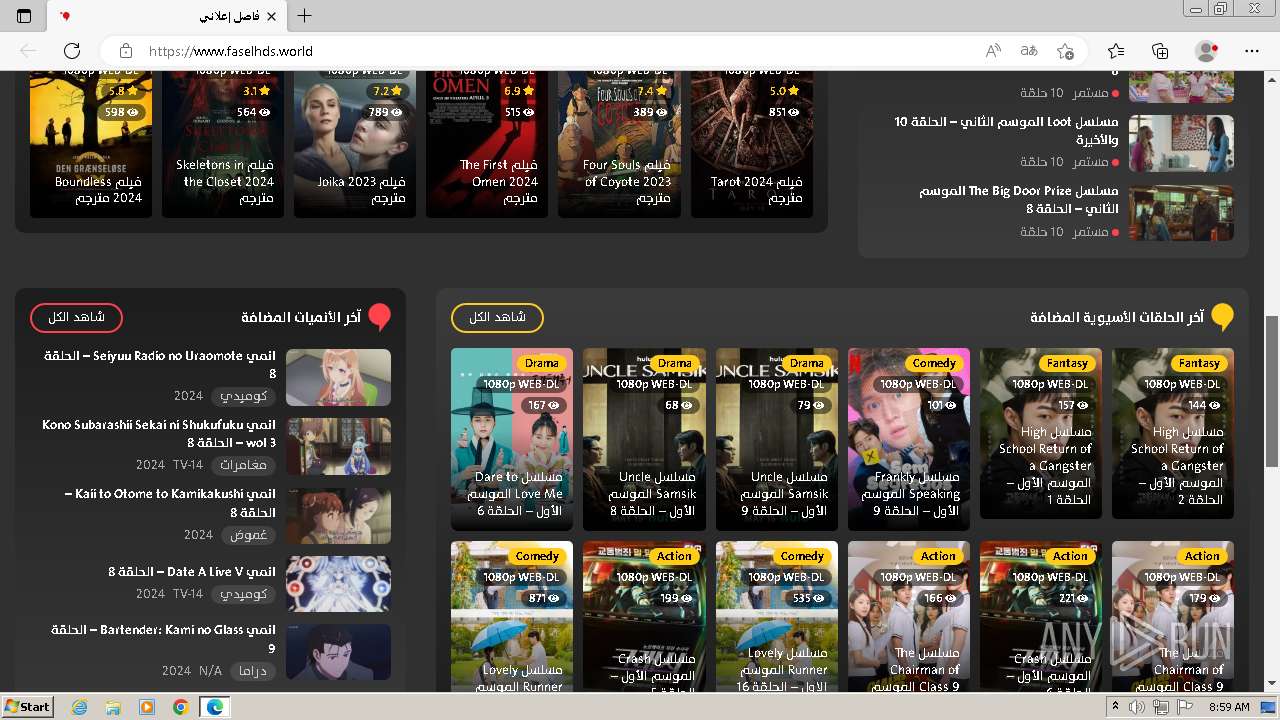Open The Big Door Prize episode 8 link
This screenshot has width=1280, height=720.
click(1019, 200)
